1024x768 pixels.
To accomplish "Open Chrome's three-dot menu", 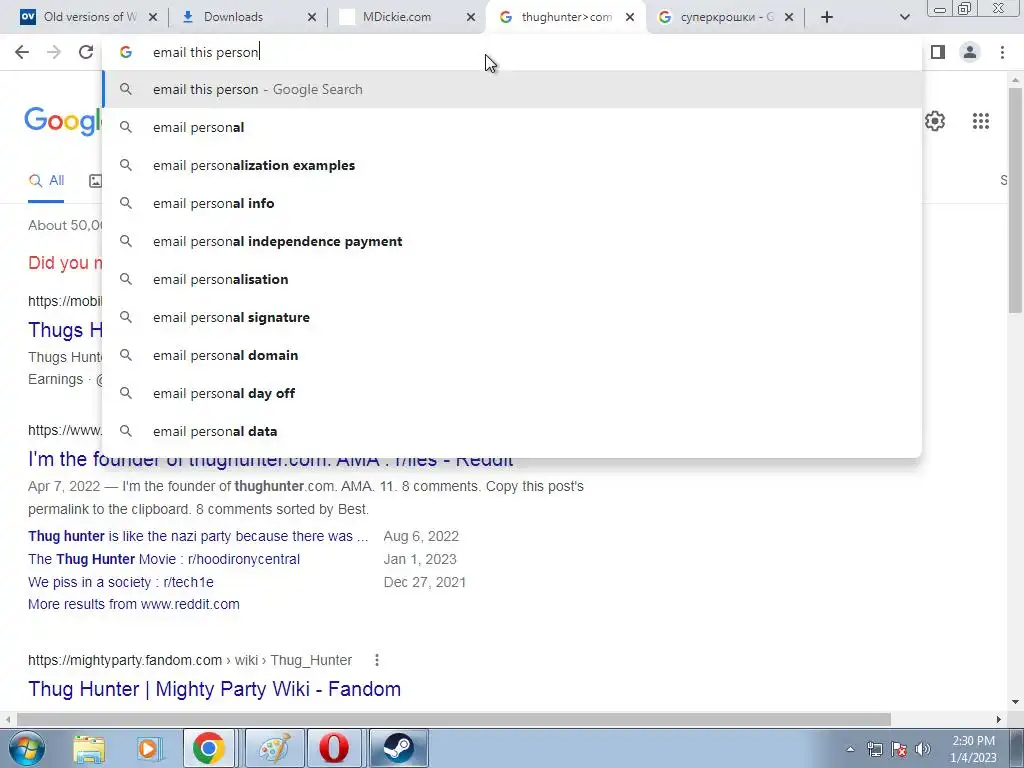I will click(1002, 52).
